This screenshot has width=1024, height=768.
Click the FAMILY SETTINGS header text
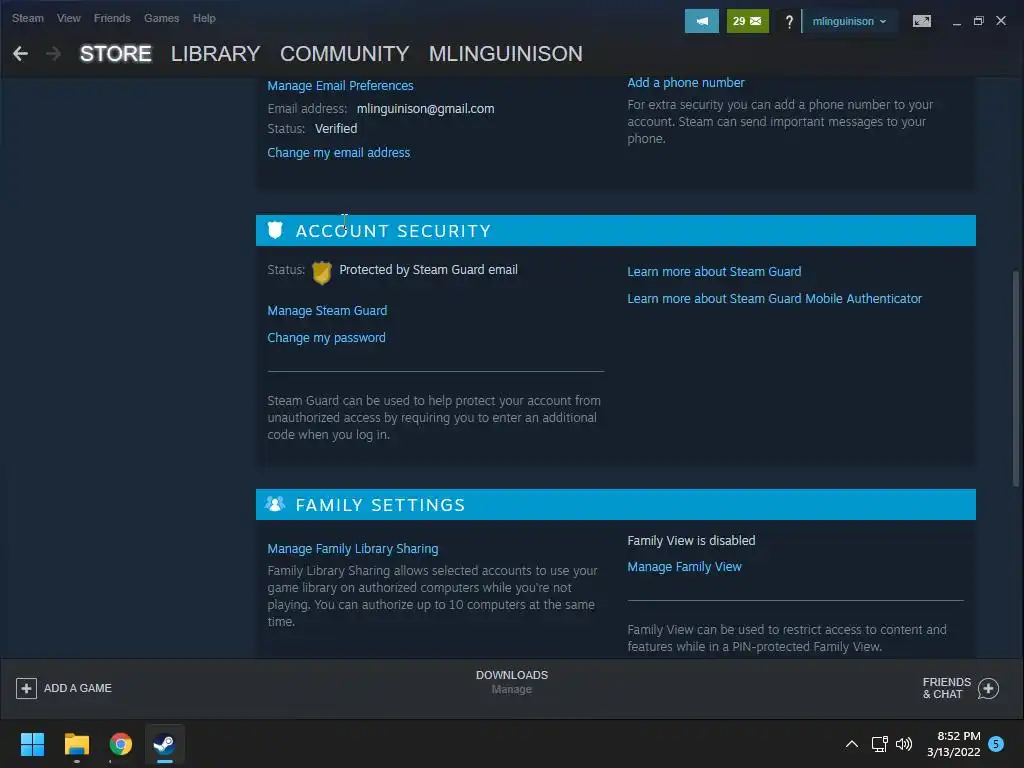click(x=381, y=505)
